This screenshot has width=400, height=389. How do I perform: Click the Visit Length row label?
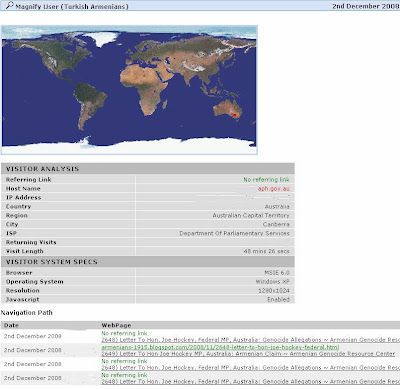pos(25,251)
